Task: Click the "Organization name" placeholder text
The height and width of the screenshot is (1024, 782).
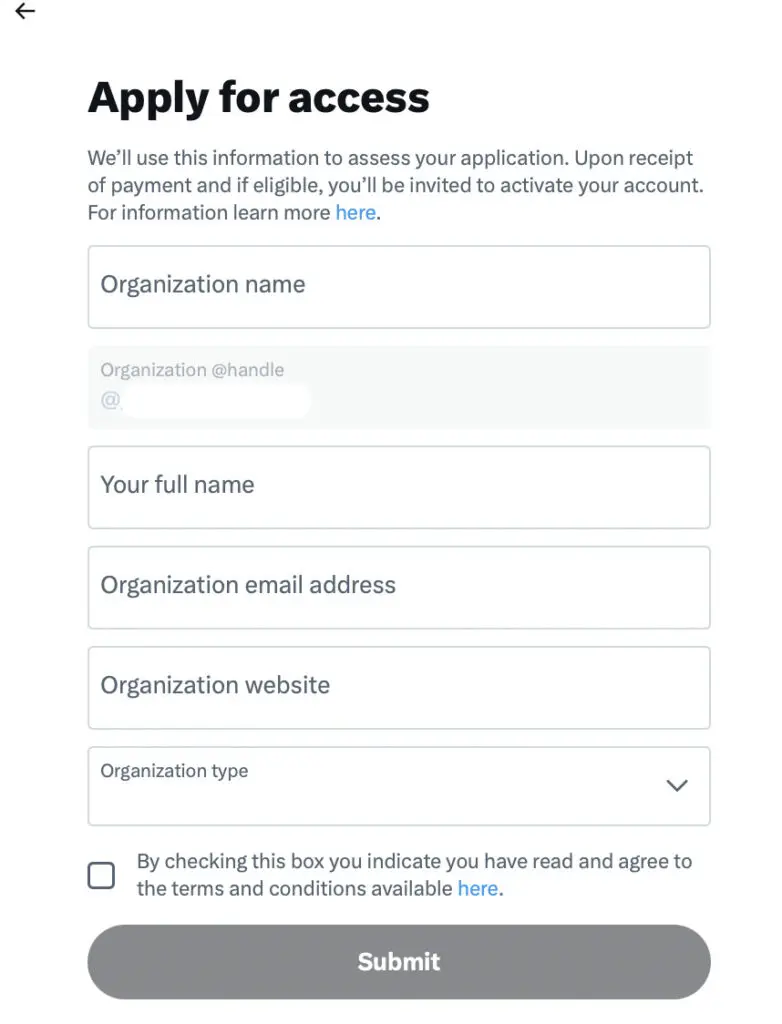Action: click(203, 285)
